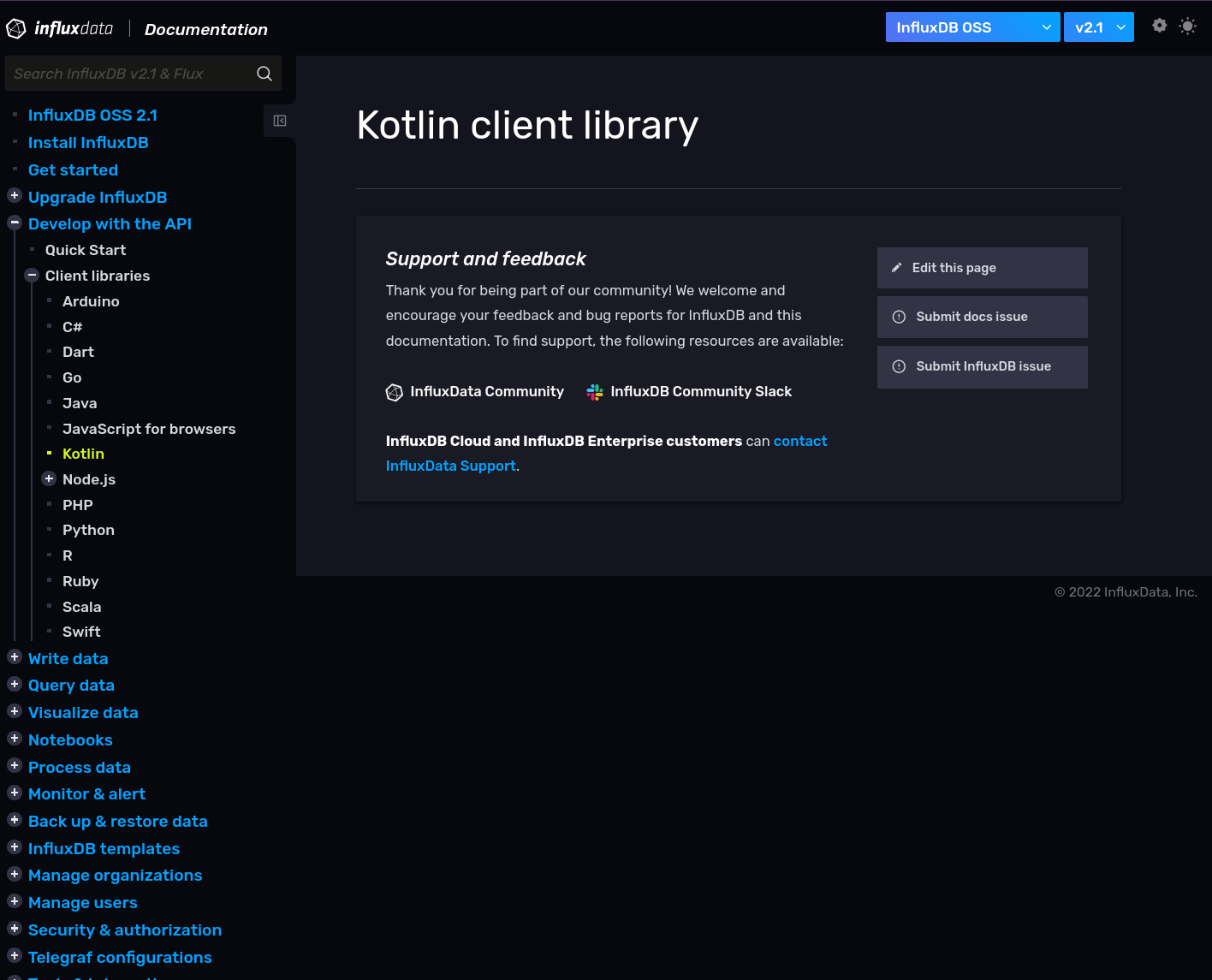Open the v2.1 version dropdown

pyautogui.click(x=1098, y=27)
